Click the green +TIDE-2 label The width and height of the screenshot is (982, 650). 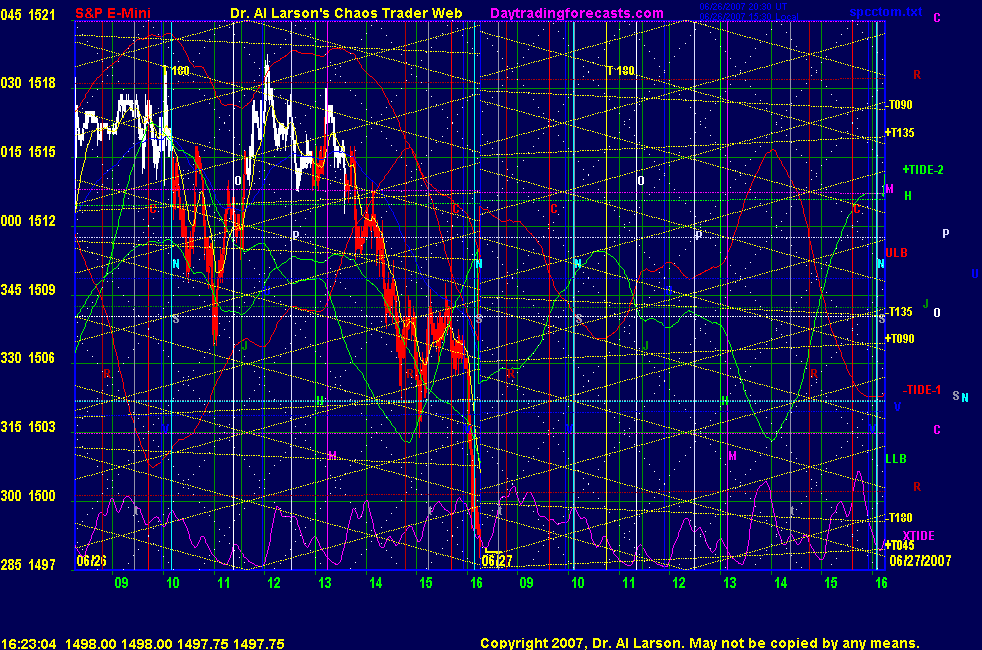[923, 169]
